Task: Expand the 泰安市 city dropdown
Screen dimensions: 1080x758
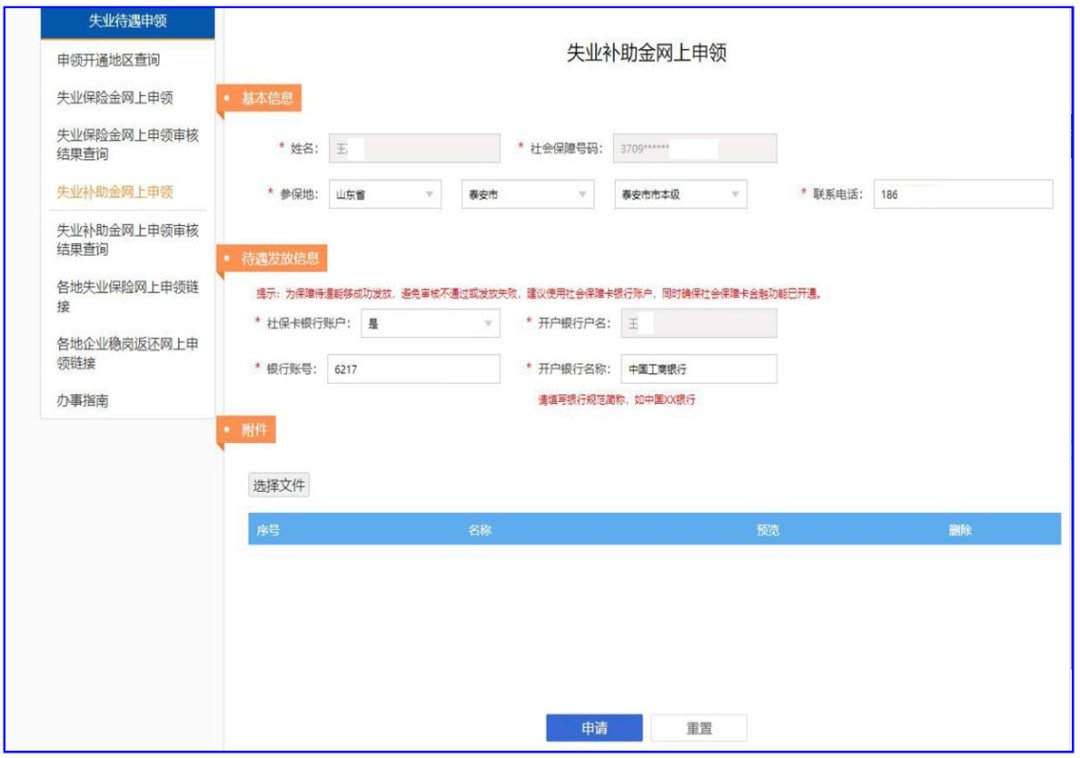Action: [x=528, y=195]
